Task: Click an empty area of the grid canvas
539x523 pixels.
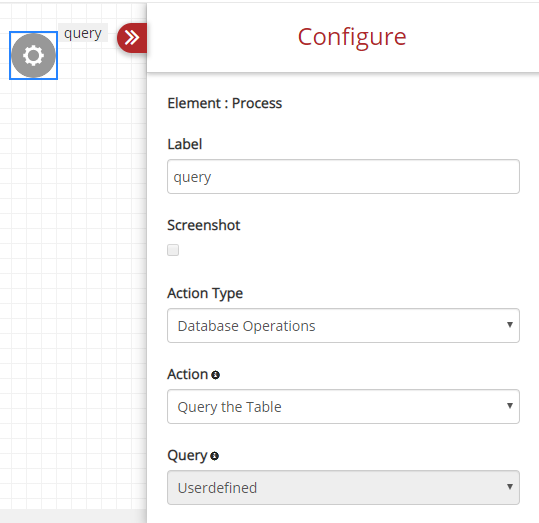Action: coord(72,275)
